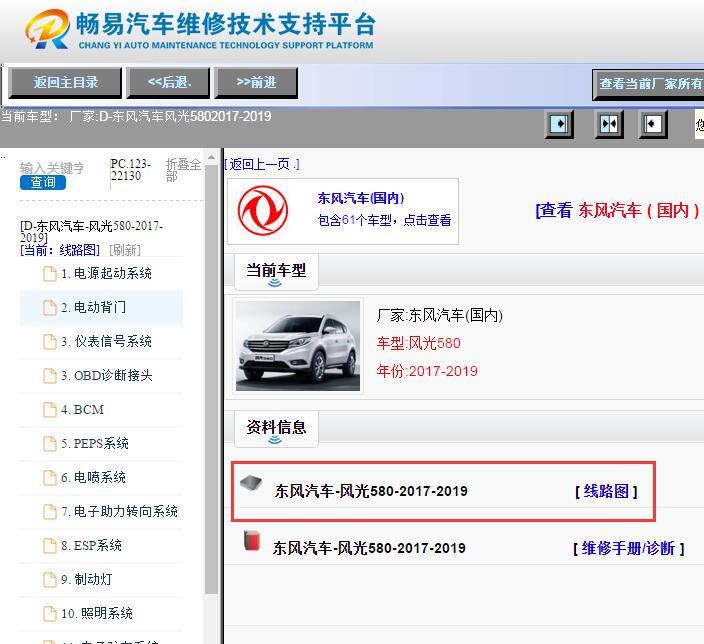Open 3. 仪表信号系统 tree item
The height and width of the screenshot is (644, 704).
(101, 342)
